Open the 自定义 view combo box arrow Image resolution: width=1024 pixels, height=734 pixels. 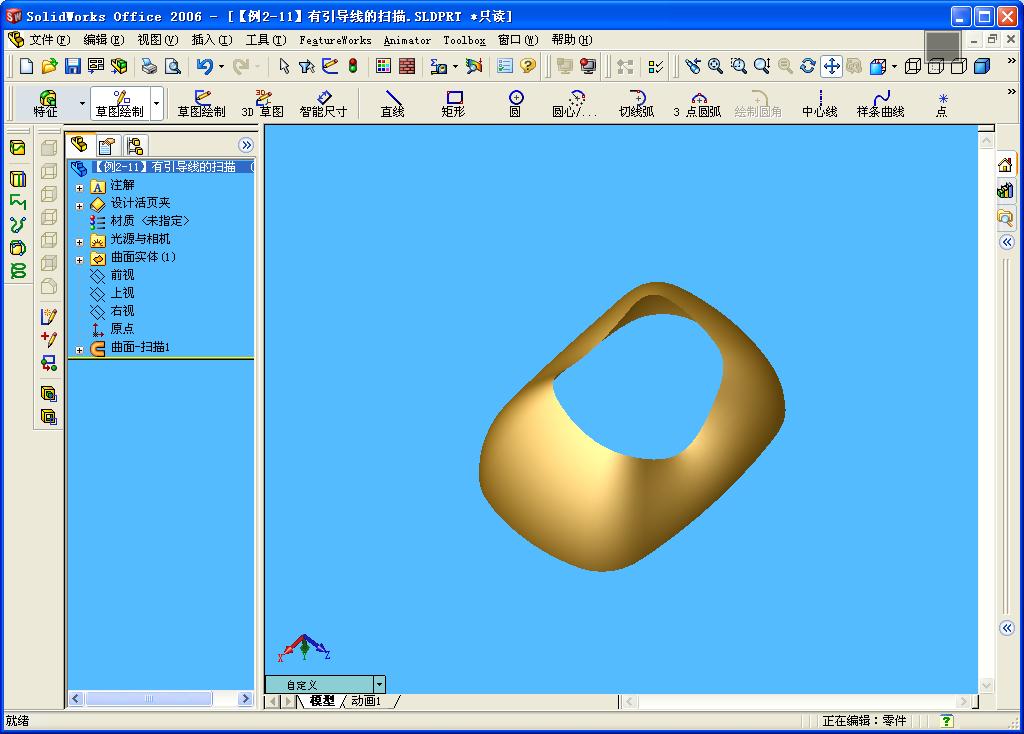coord(379,684)
